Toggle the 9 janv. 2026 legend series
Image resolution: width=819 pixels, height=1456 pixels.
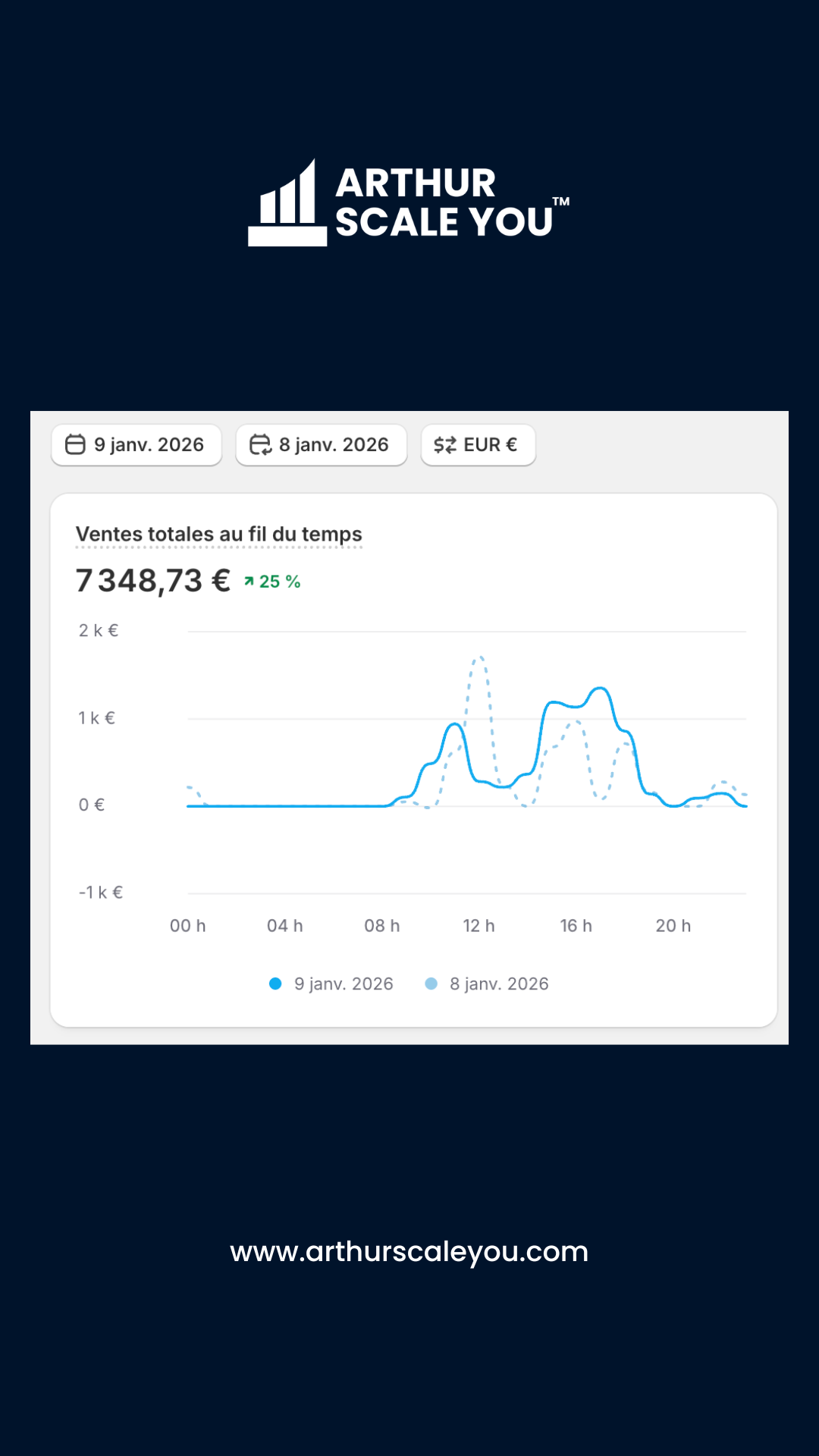[331, 984]
